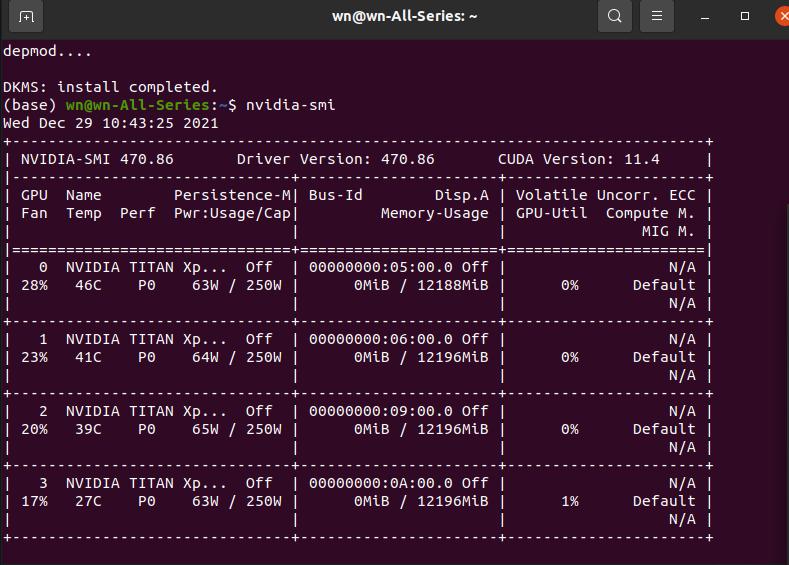Click the 27C temperature value

tap(88, 501)
